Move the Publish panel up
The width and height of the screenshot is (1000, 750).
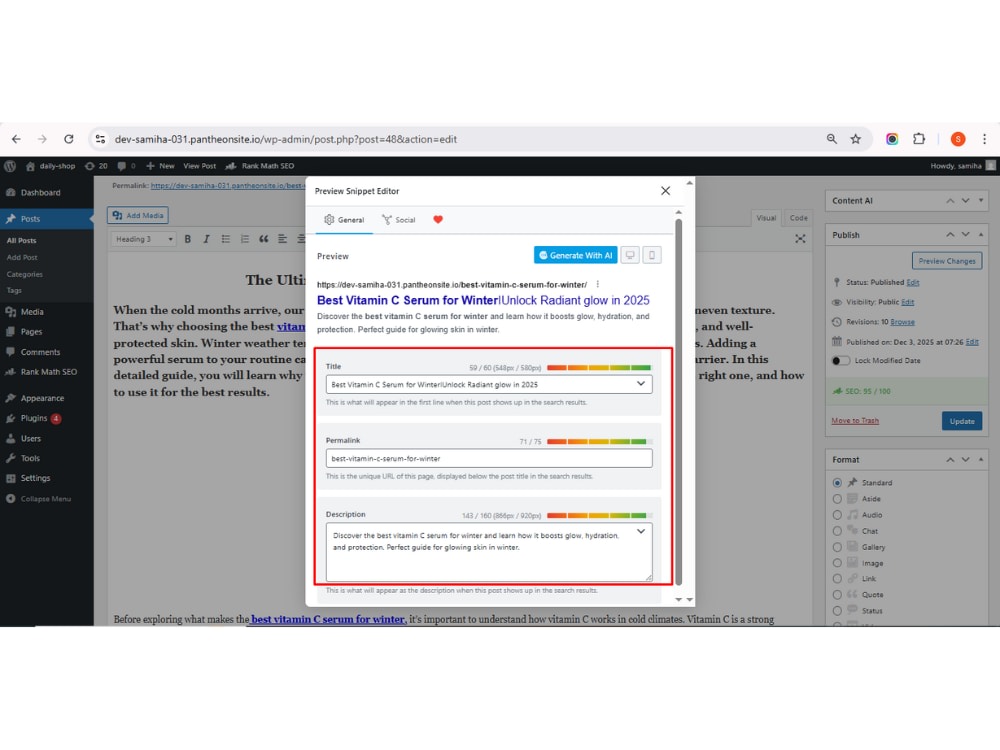pyautogui.click(x=950, y=235)
